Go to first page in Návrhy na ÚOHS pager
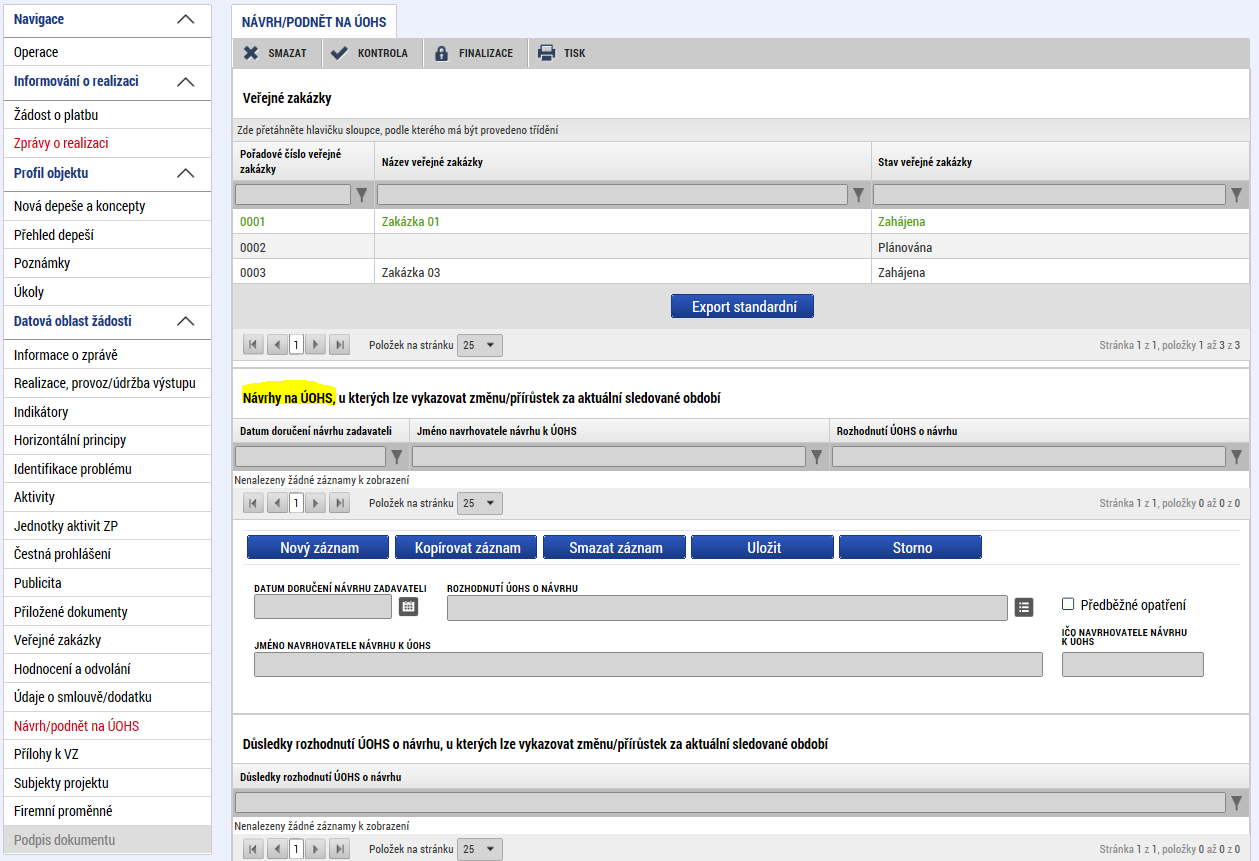Screen dimensions: 1259x861 pyautogui.click(x=253, y=503)
